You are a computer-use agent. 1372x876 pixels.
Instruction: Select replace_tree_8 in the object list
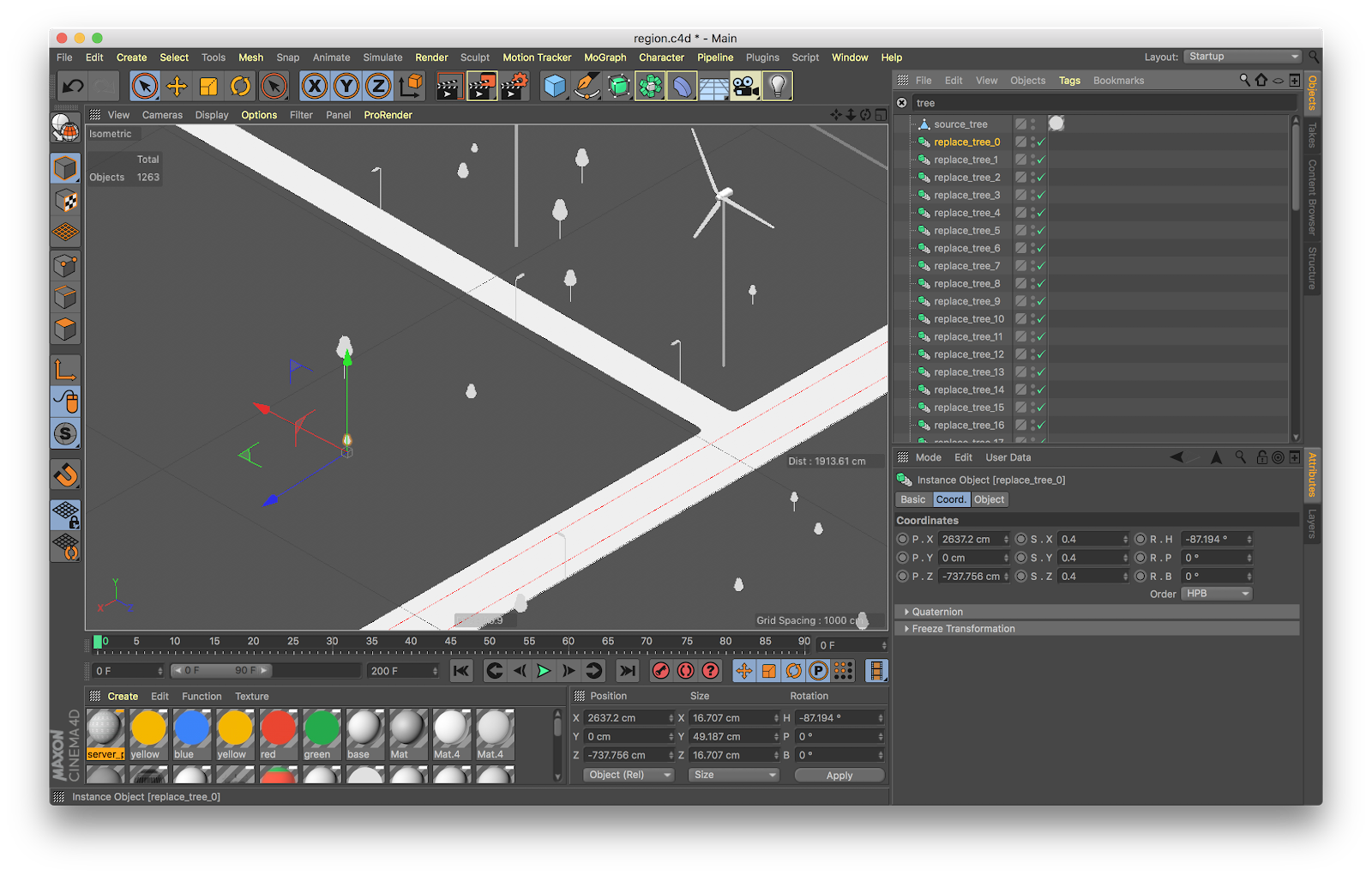[966, 284]
